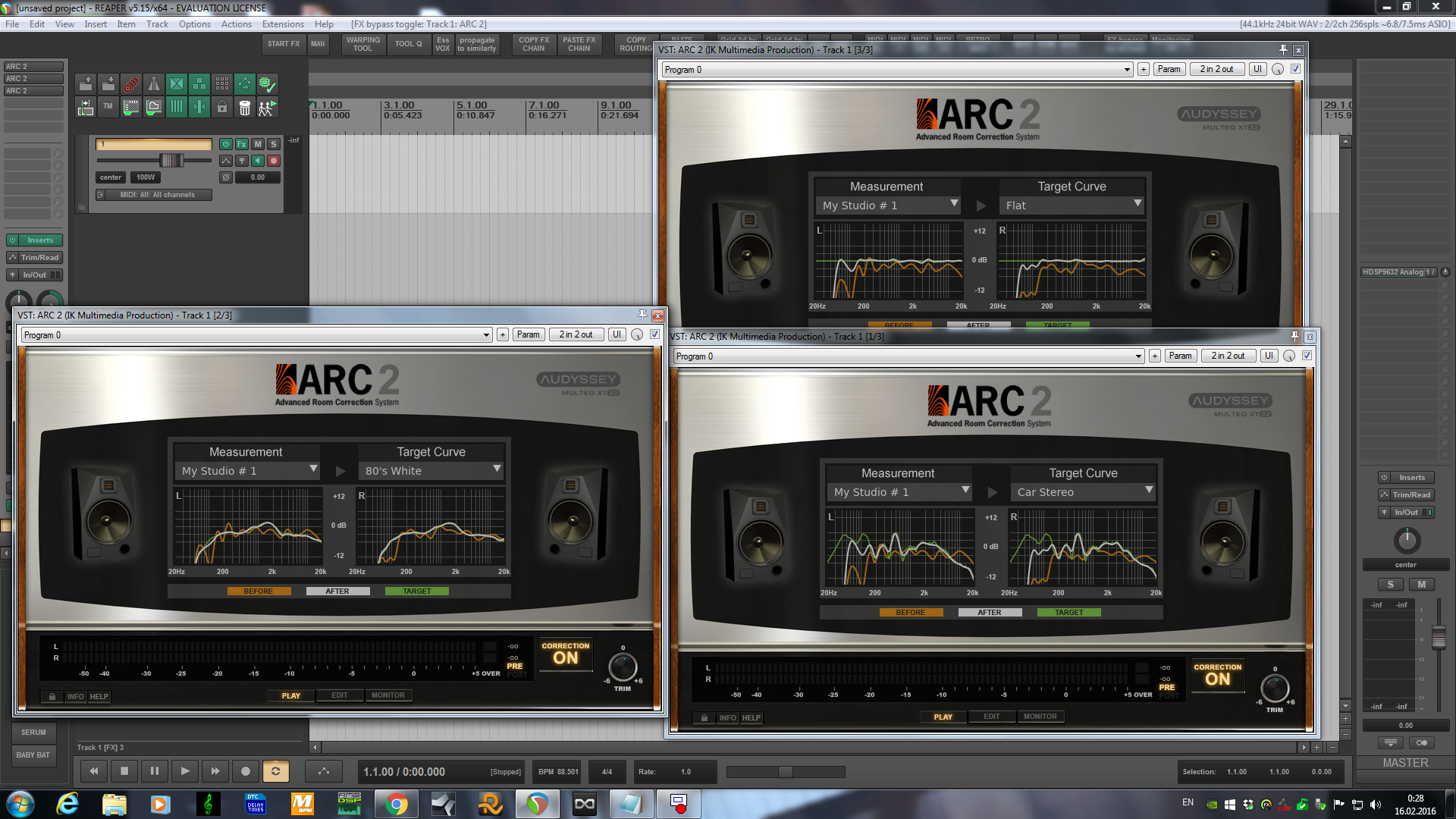Click the COPY FX CHAIN button
The image size is (1456, 819).
coord(534,44)
